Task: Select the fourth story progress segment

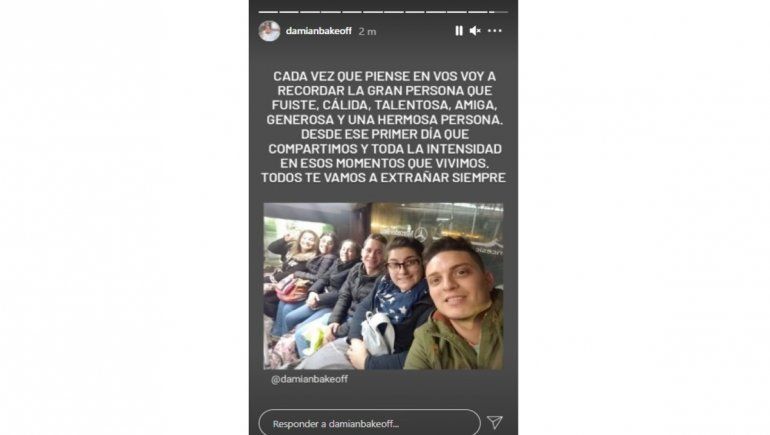Action: 331,12
